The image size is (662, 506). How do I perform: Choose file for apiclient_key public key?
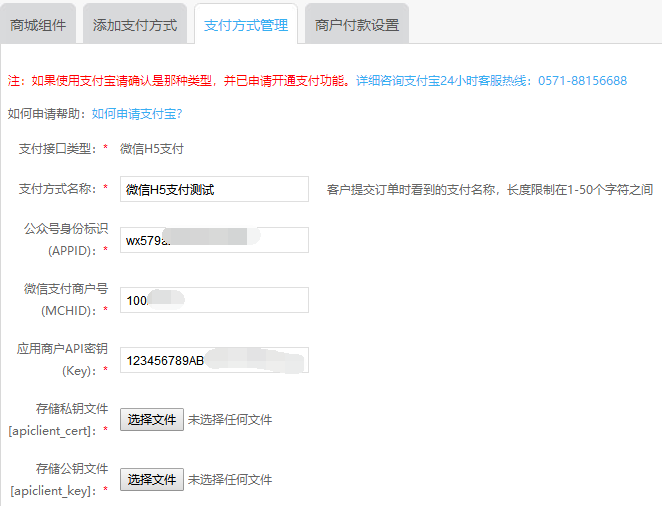[x=152, y=479]
